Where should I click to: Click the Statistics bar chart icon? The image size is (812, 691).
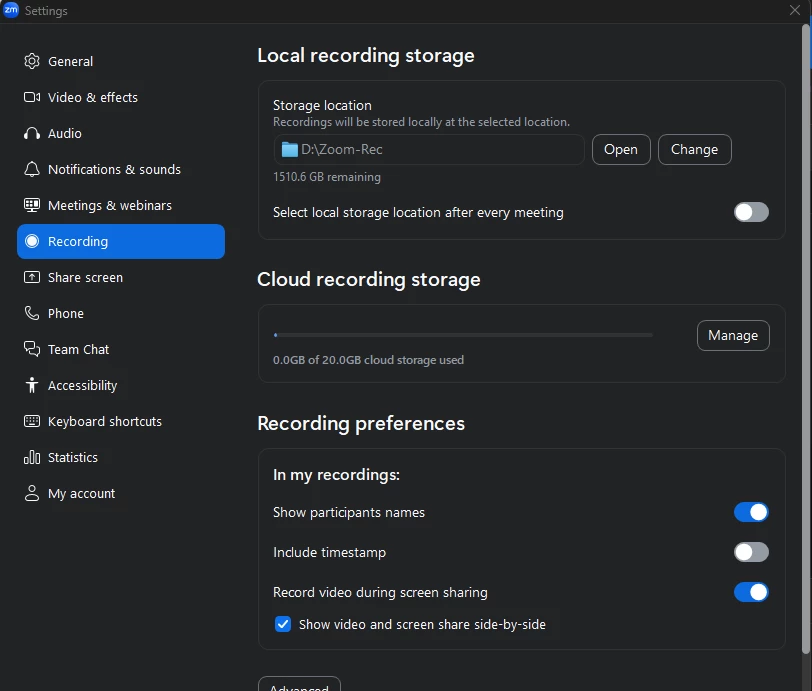pos(32,457)
